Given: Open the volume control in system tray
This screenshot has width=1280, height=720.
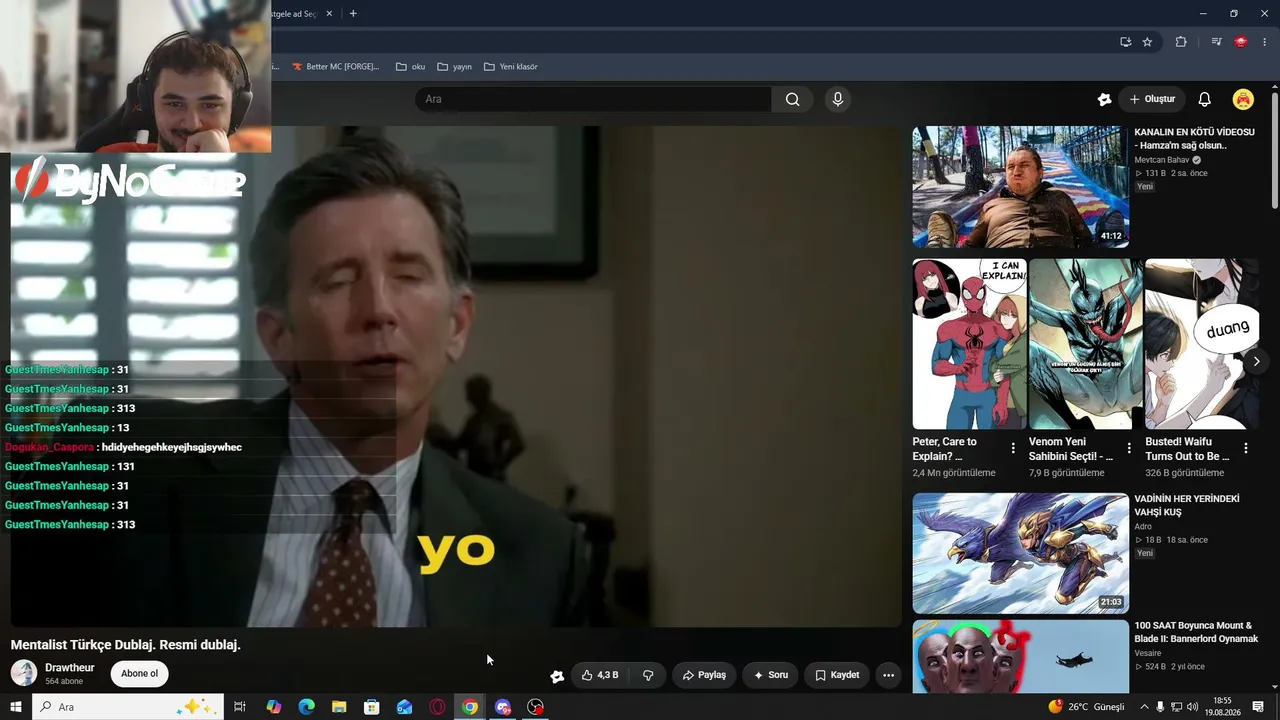Looking at the screenshot, I should 1192,707.
